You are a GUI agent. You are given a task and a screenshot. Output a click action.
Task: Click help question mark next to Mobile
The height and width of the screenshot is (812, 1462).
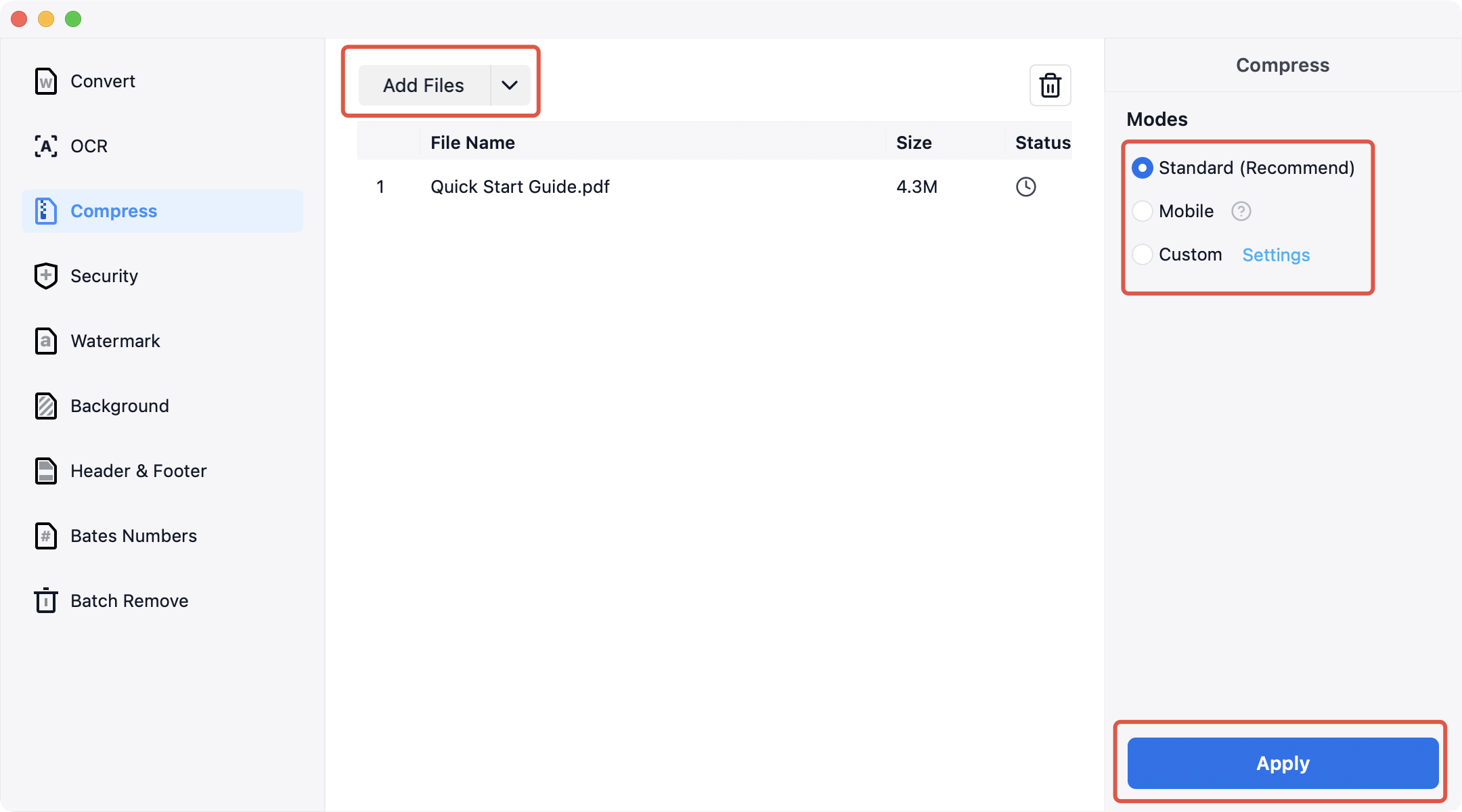(1241, 211)
